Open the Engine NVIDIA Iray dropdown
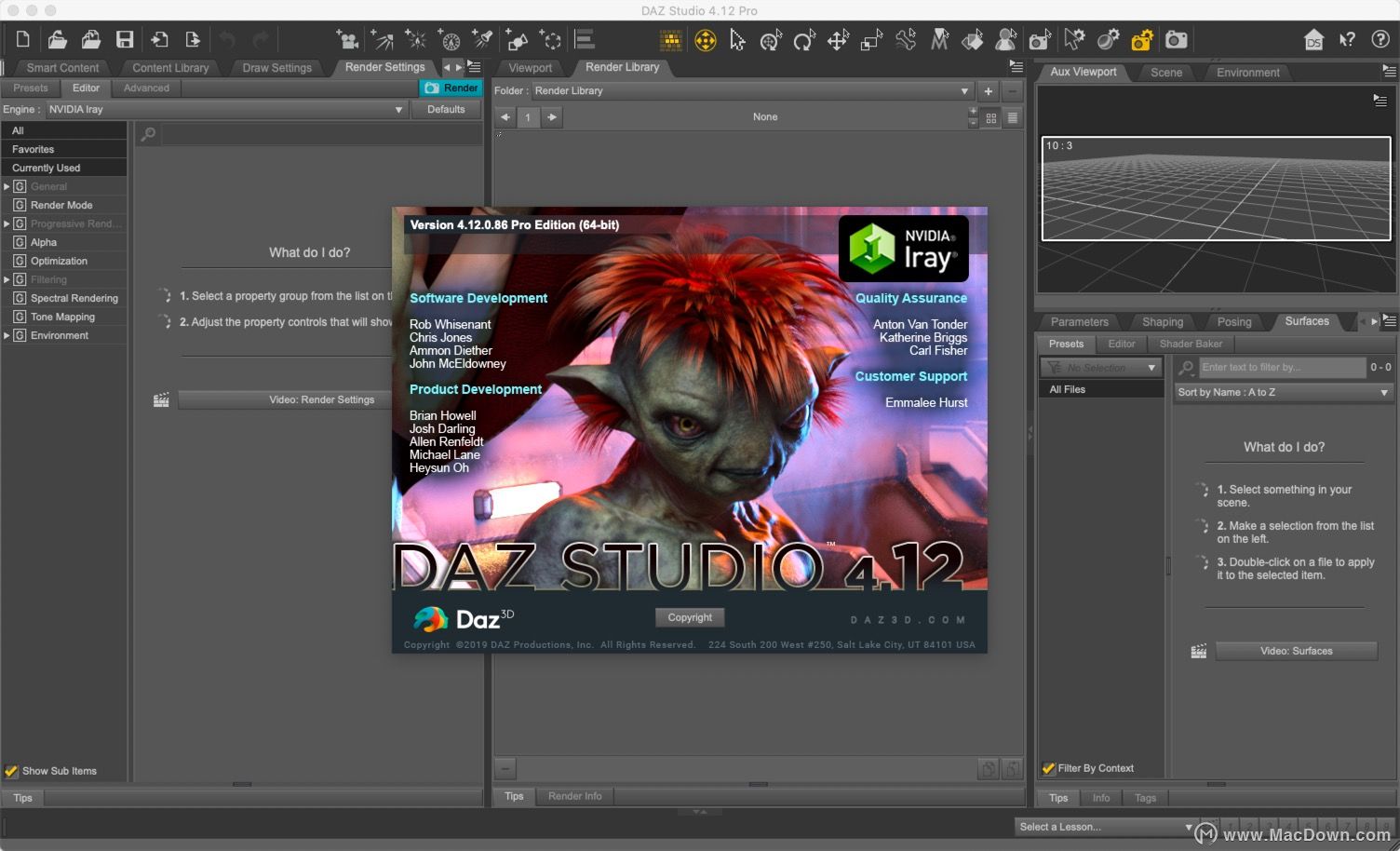Viewport: 1400px width, 851px height. tap(226, 109)
